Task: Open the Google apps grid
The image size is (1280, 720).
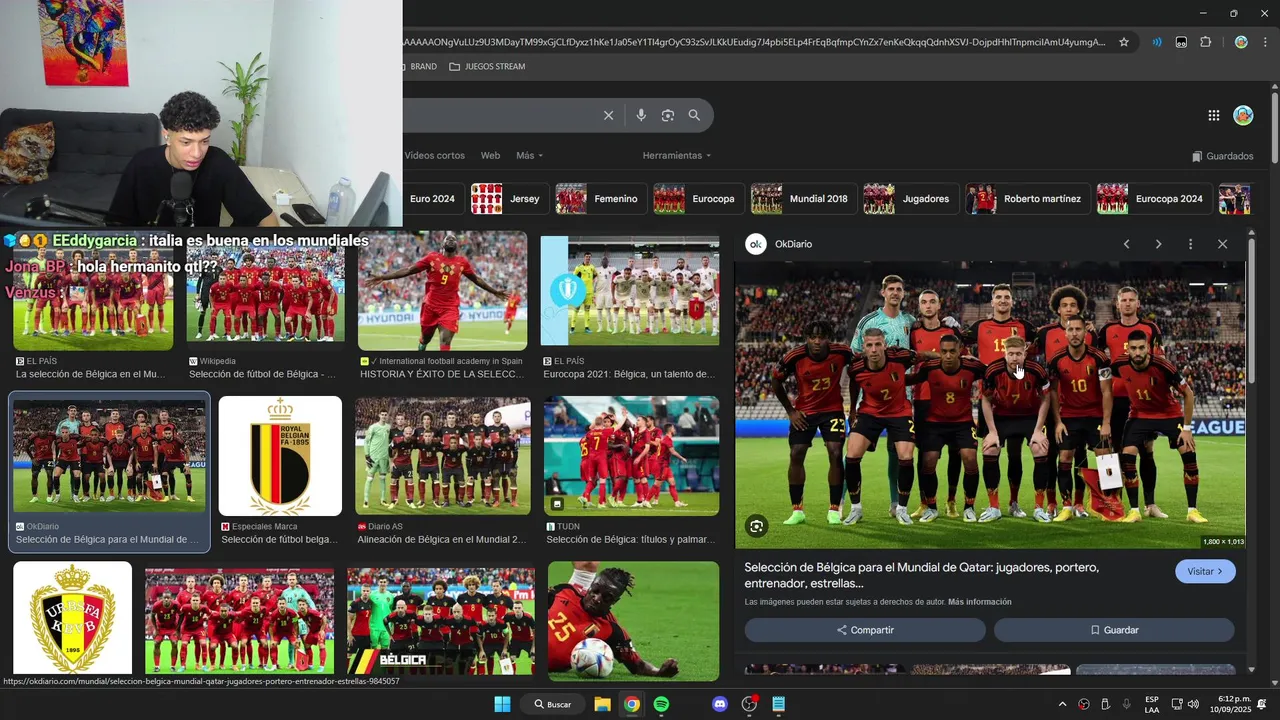Action: click(x=1213, y=115)
